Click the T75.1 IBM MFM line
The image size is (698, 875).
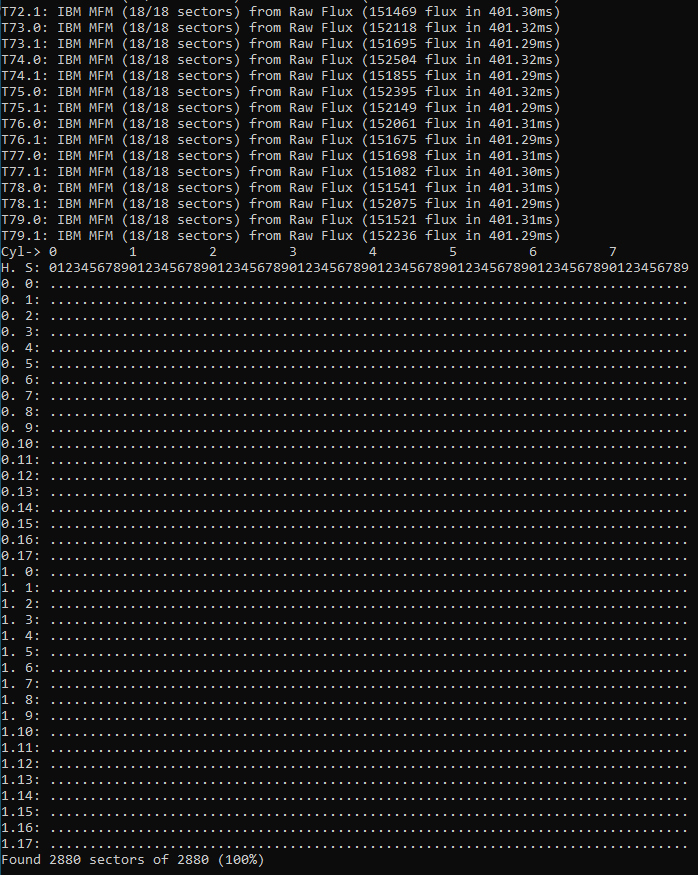tap(280, 107)
